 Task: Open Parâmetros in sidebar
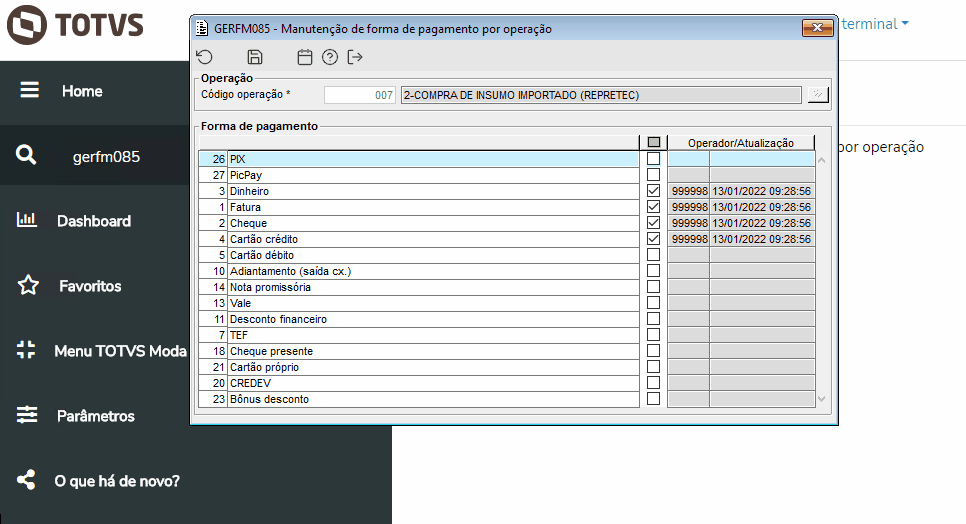pos(95,416)
